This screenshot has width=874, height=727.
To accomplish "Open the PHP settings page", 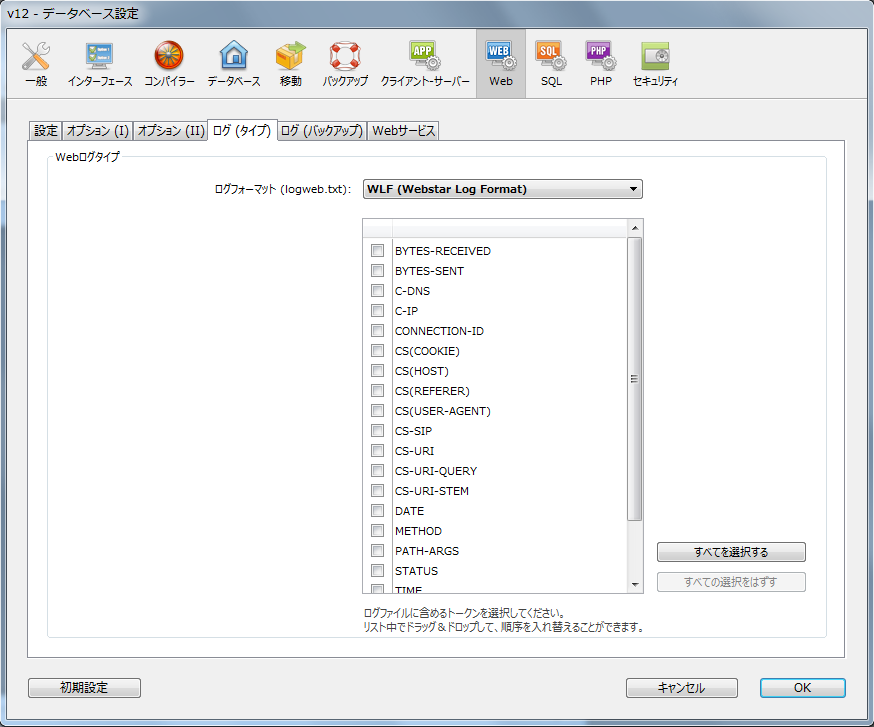I will point(600,64).
